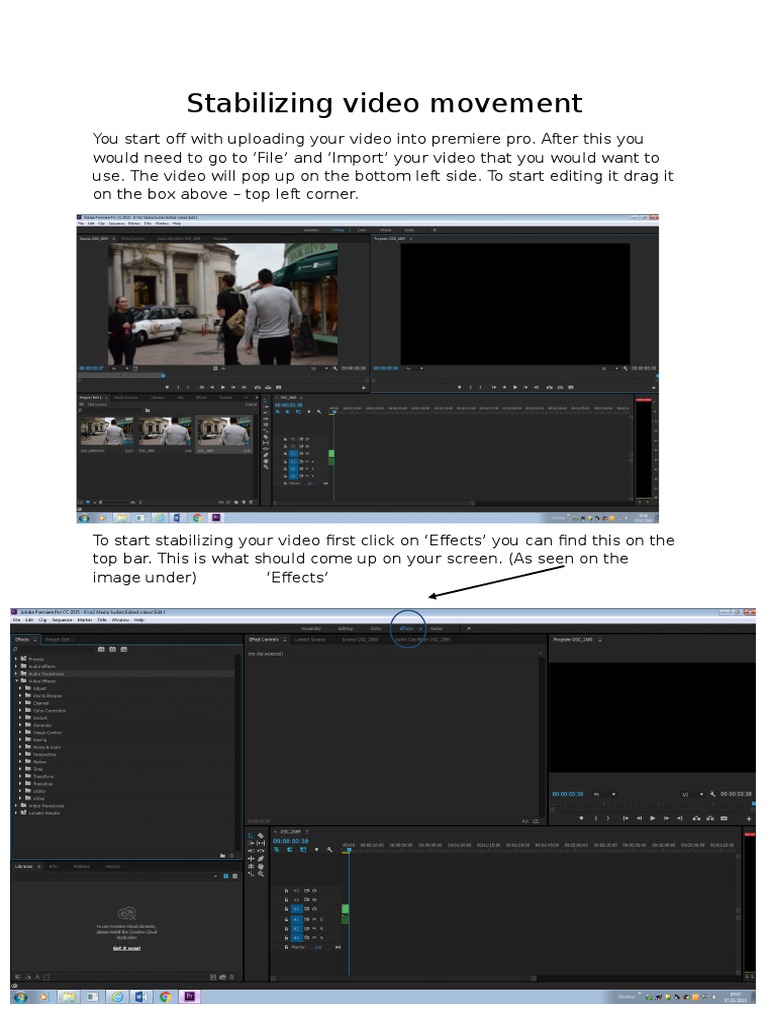The image size is (768, 1024).
Task: Filter effects by Accelerated Effects badge
Action: [101, 649]
